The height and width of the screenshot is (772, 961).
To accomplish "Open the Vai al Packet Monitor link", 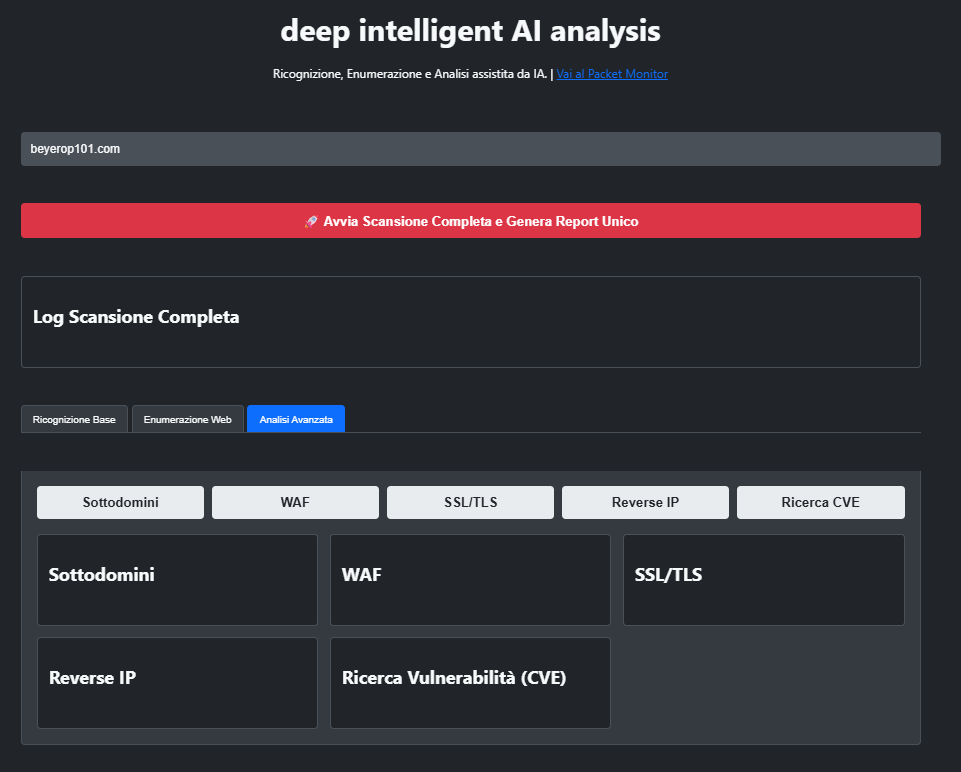I will point(612,73).
